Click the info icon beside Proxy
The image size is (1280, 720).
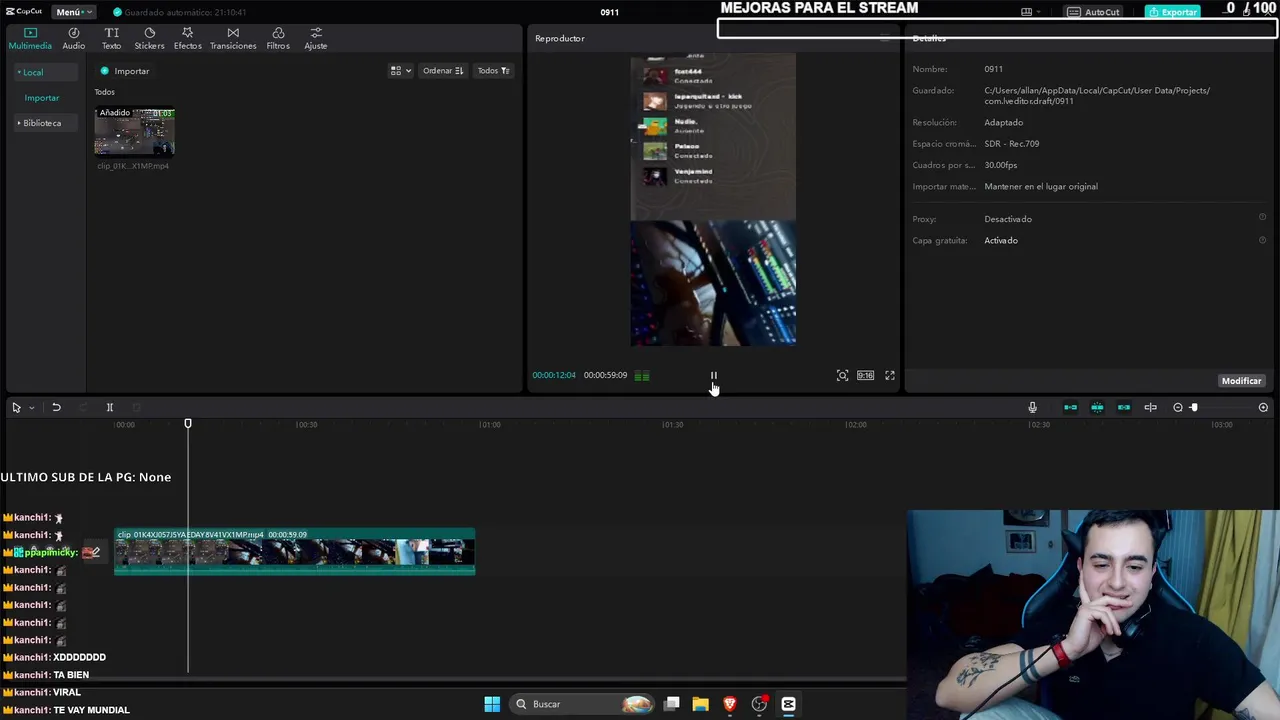click(1262, 218)
